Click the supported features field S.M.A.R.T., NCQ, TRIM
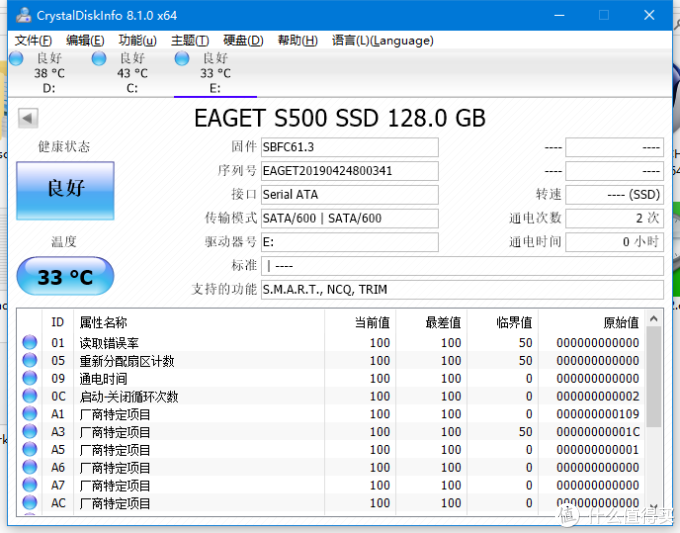This screenshot has height=533, width=680. pyautogui.click(x=462, y=289)
